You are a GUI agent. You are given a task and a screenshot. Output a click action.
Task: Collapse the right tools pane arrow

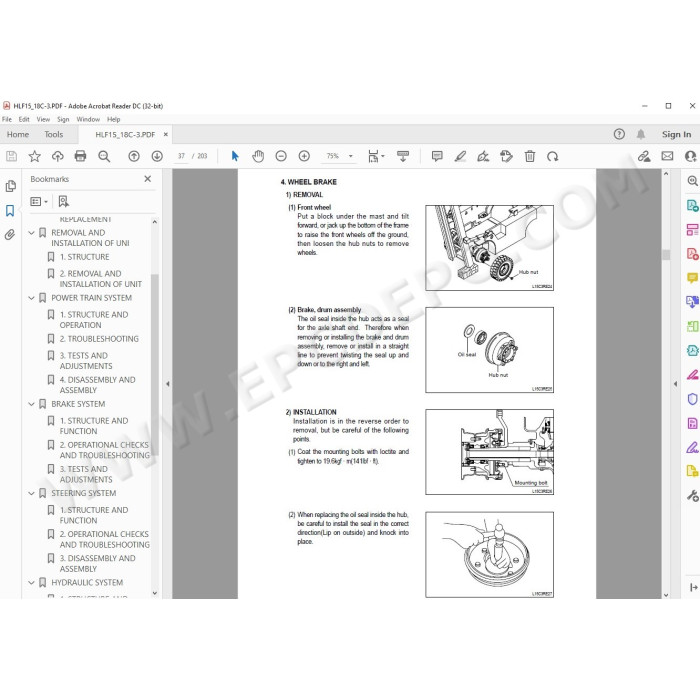point(675,384)
